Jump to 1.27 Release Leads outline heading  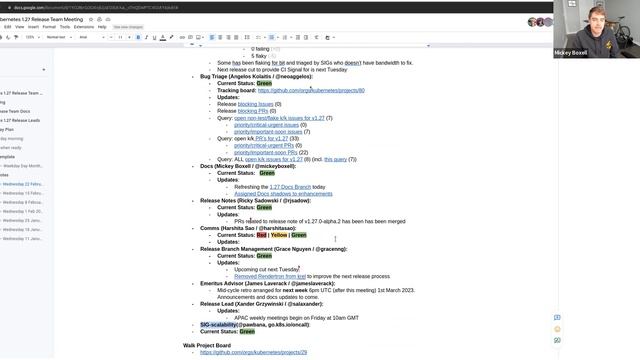click(x=20, y=120)
